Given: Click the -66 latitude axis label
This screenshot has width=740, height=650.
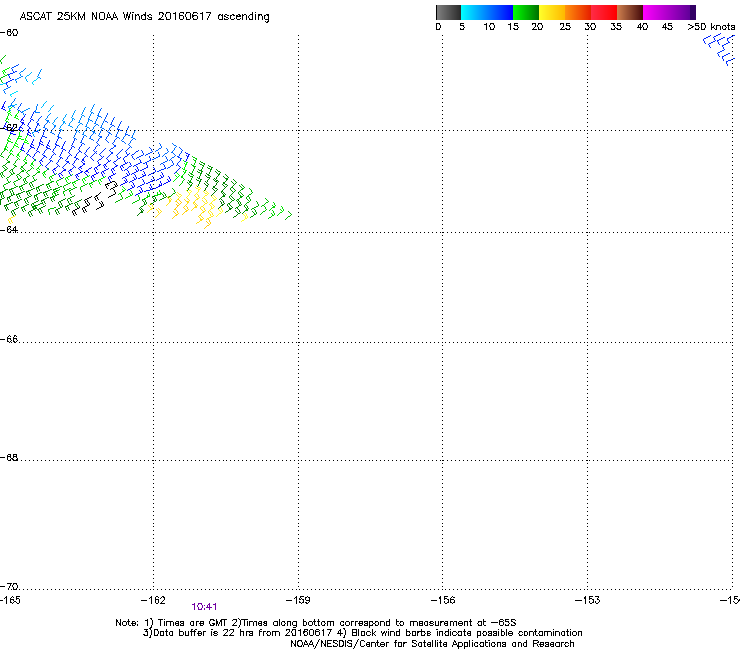Looking at the screenshot, I should 9,339.
